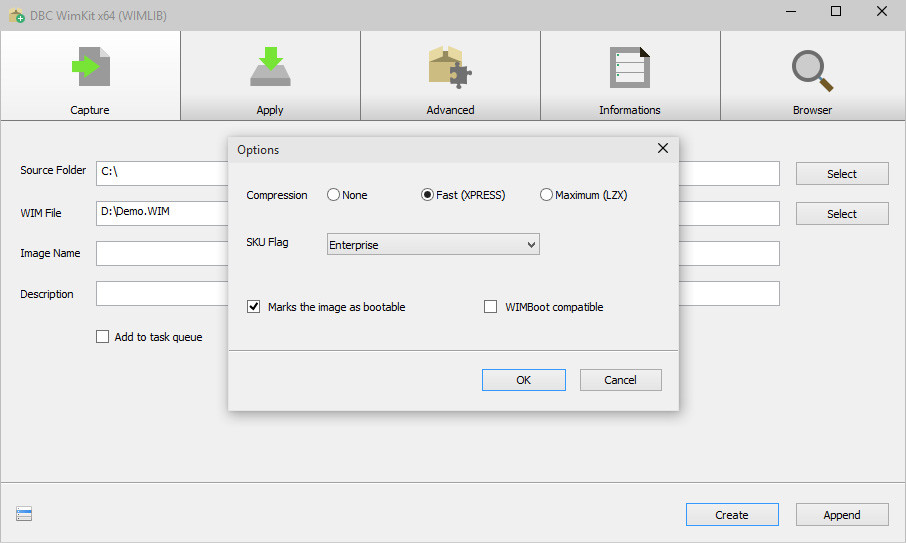906x543 pixels.
Task: Minimize the DBC WimKit window
Action: click(x=791, y=12)
